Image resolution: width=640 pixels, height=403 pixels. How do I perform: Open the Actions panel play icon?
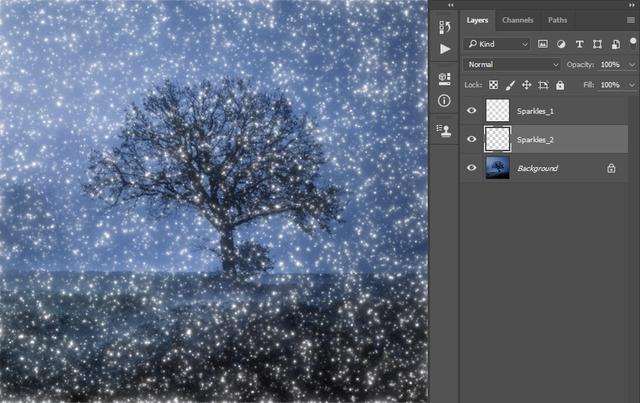445,49
